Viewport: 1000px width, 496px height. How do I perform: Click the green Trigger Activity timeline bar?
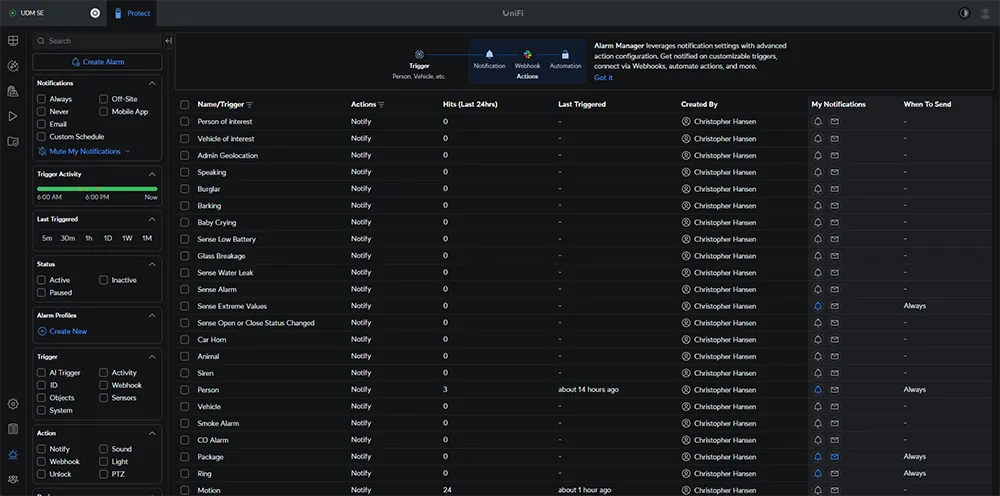point(97,188)
